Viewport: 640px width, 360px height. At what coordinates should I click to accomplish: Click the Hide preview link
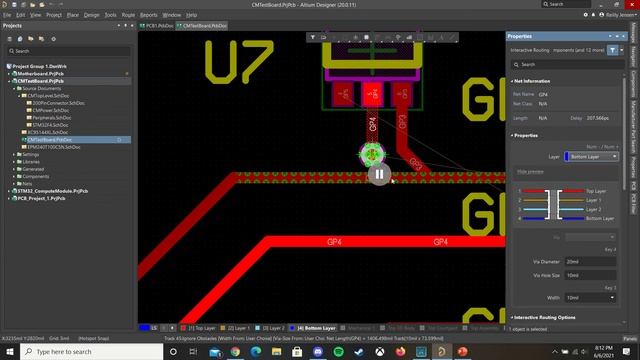[x=530, y=172]
